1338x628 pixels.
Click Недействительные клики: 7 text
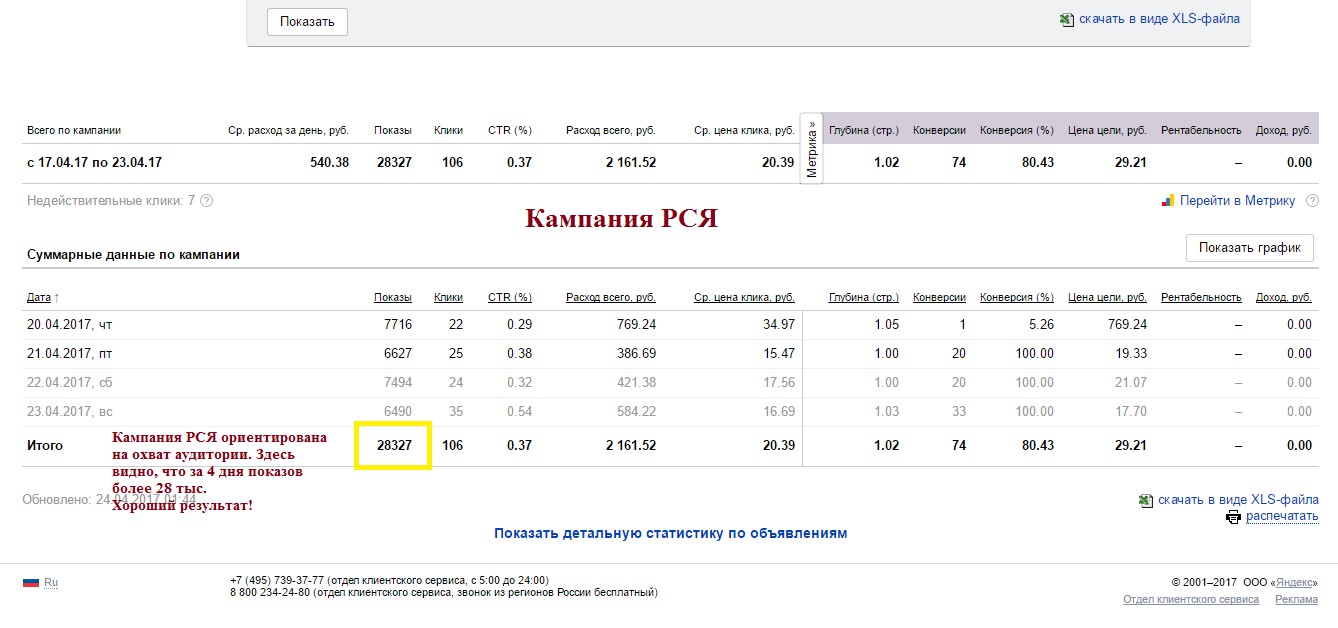coord(111,201)
